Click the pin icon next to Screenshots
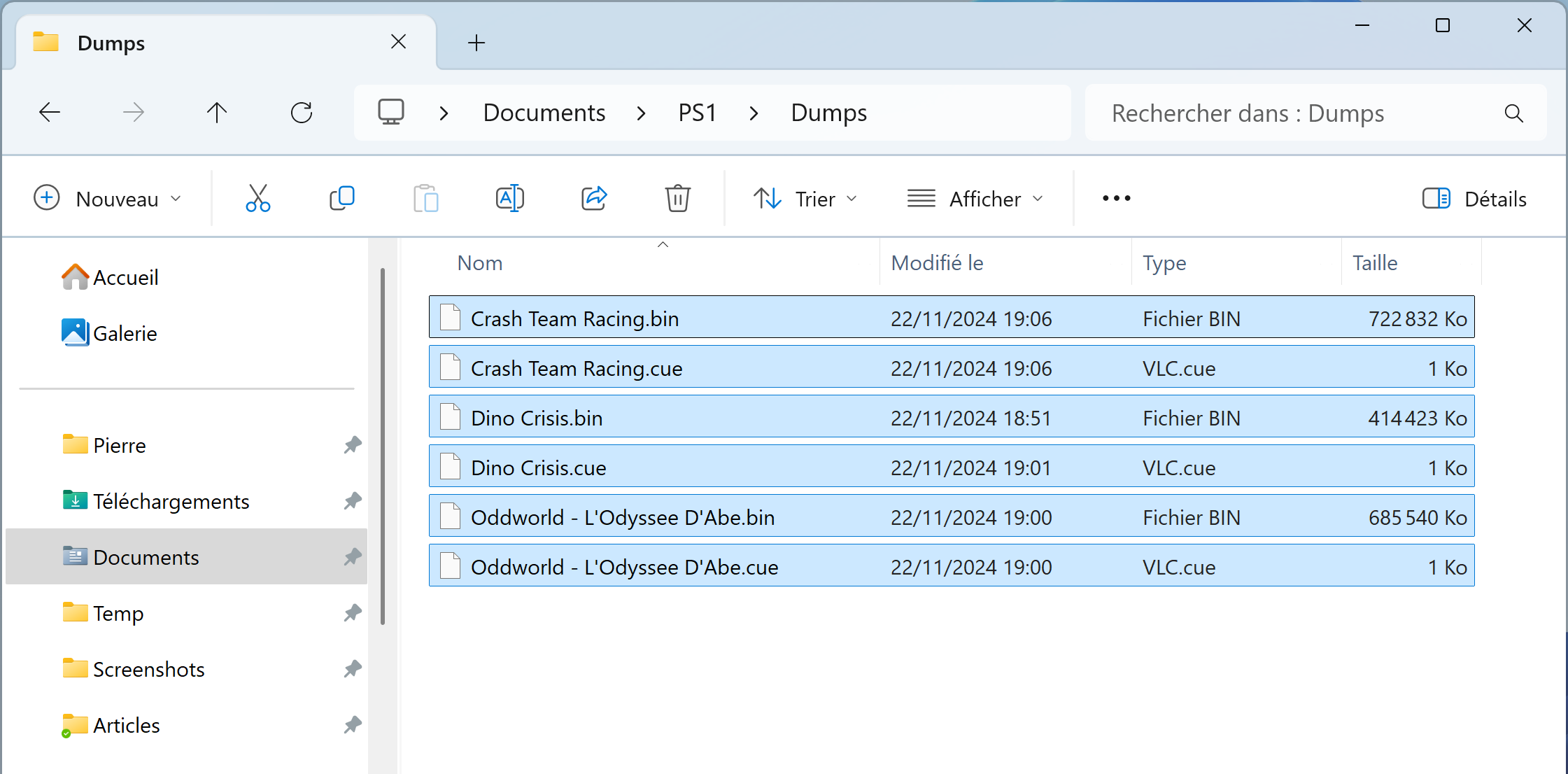This screenshot has height=774, width=1568. 353,669
